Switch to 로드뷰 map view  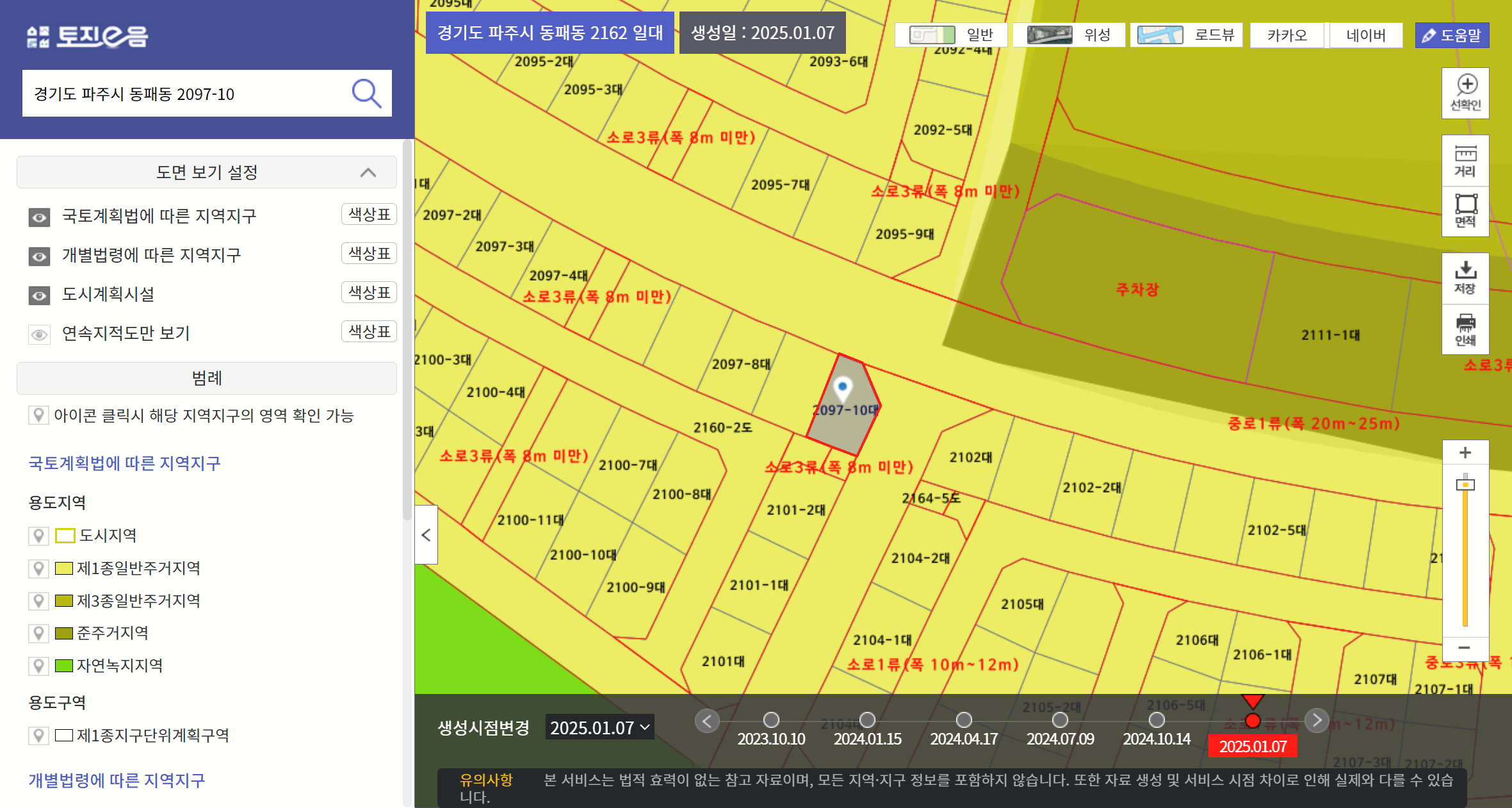coord(1186,35)
